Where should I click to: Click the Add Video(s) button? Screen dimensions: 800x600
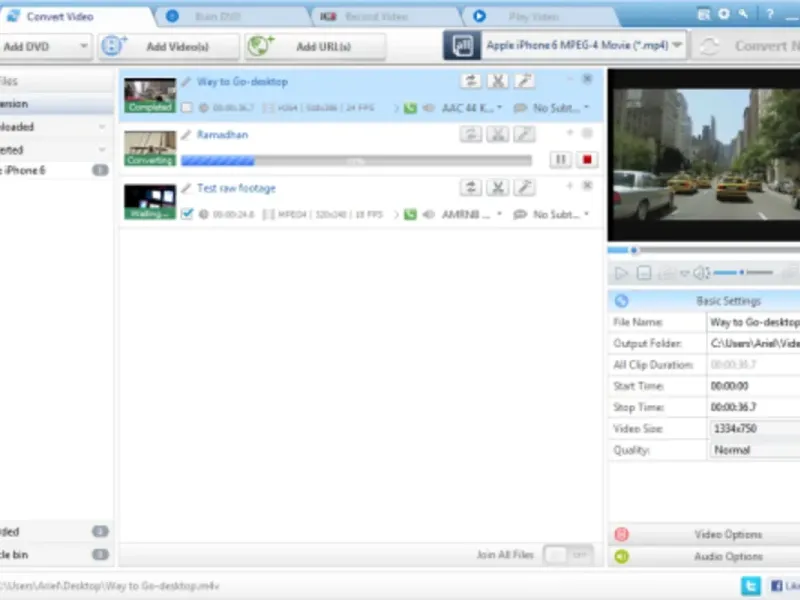tap(169, 46)
